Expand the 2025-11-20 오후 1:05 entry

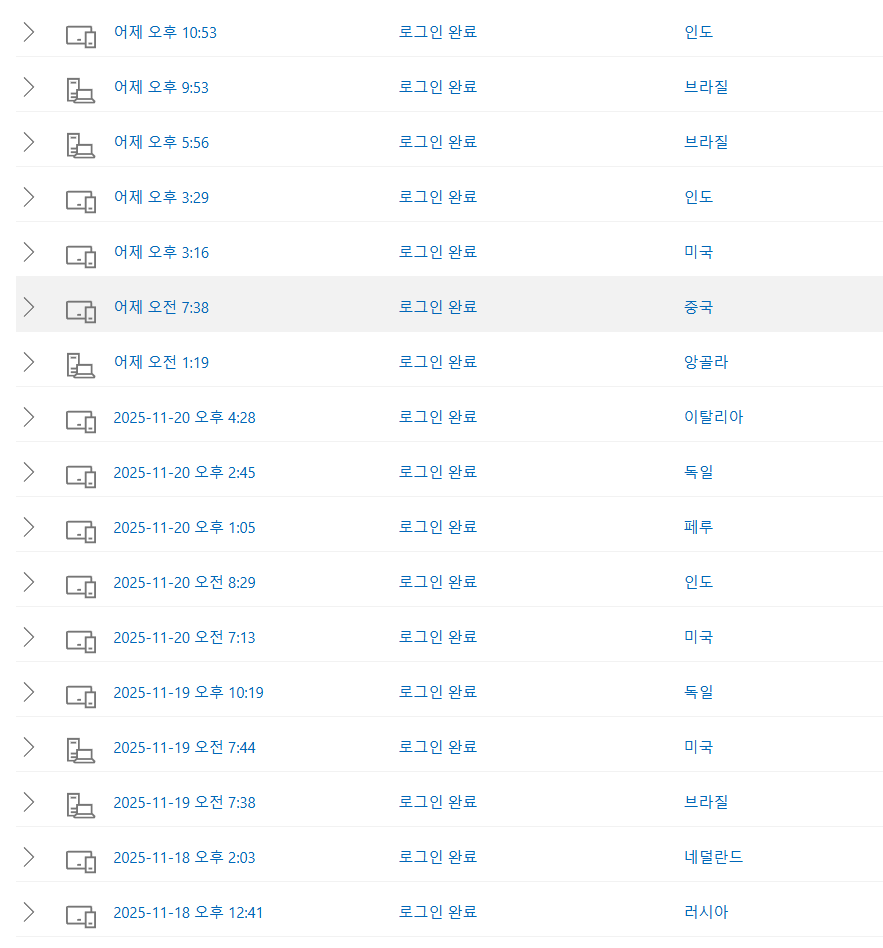[x=28, y=528]
